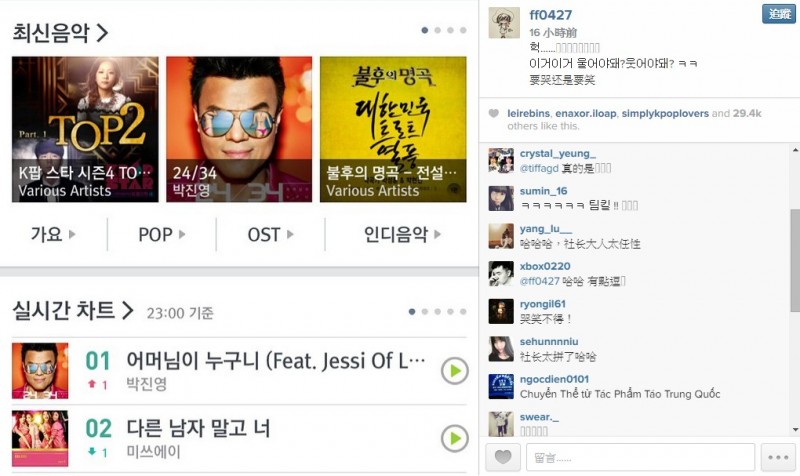
Task: Select the second pagination dot of 최신음악
Action: tap(437, 30)
